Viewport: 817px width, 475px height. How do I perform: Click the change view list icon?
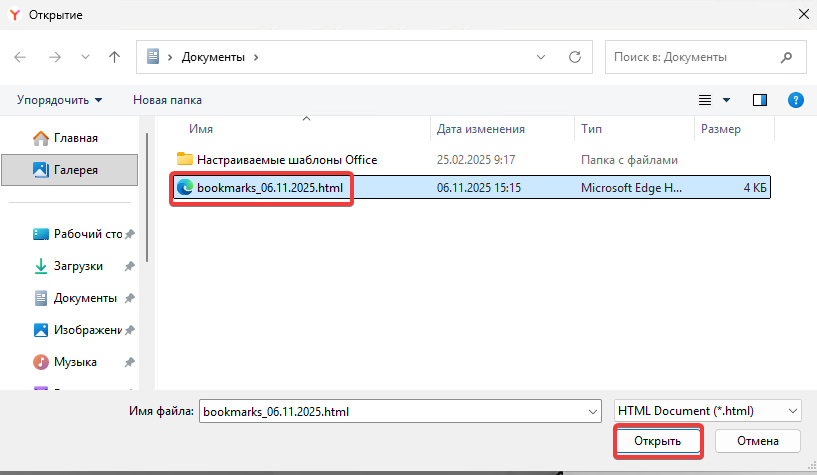(705, 100)
